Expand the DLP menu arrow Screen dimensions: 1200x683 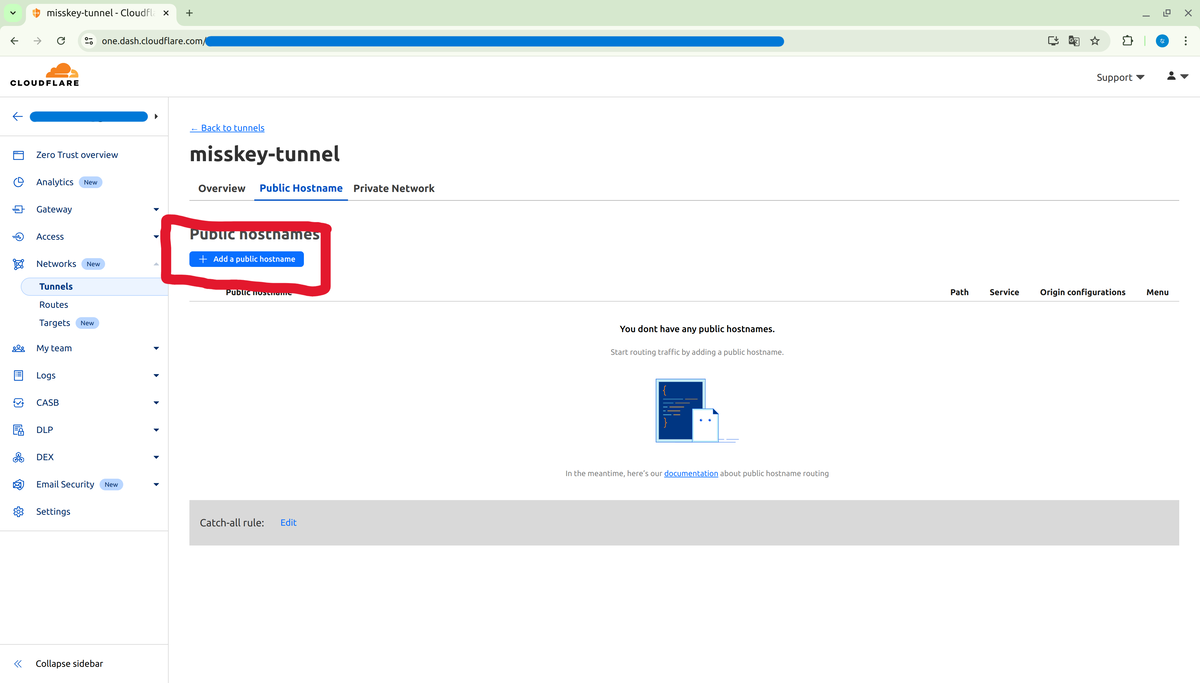[156, 430]
